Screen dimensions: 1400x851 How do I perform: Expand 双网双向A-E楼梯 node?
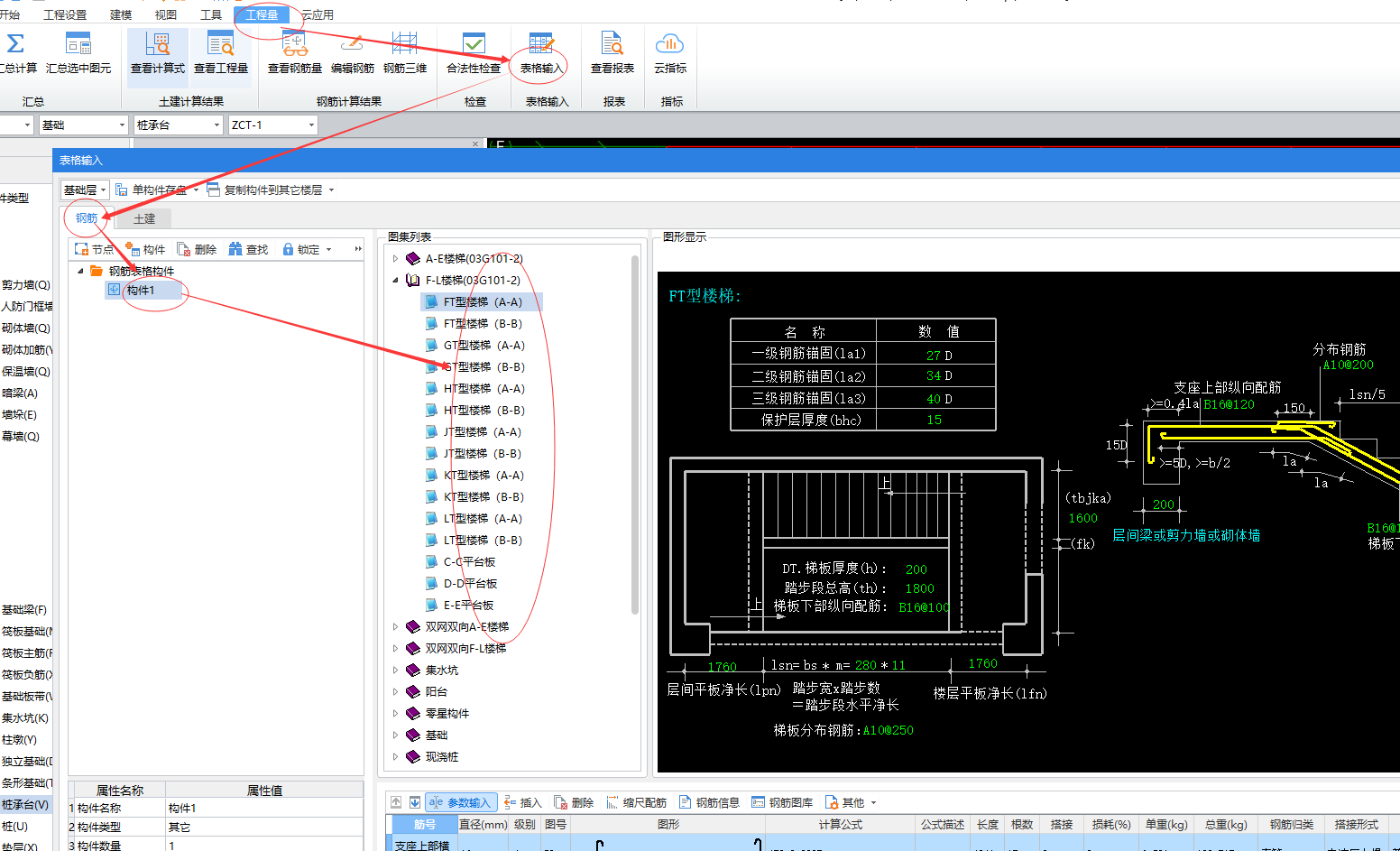395,626
